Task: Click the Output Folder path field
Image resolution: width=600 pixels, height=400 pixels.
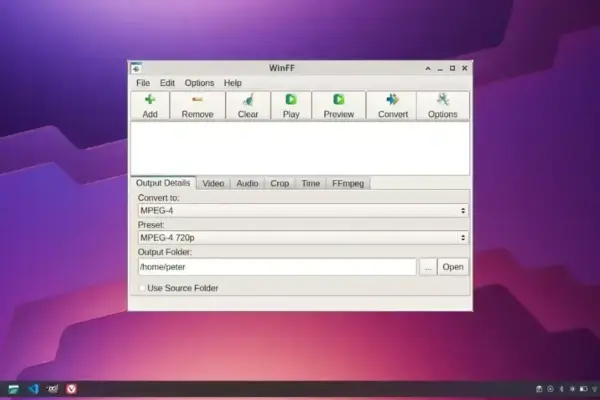Action: coord(277,267)
